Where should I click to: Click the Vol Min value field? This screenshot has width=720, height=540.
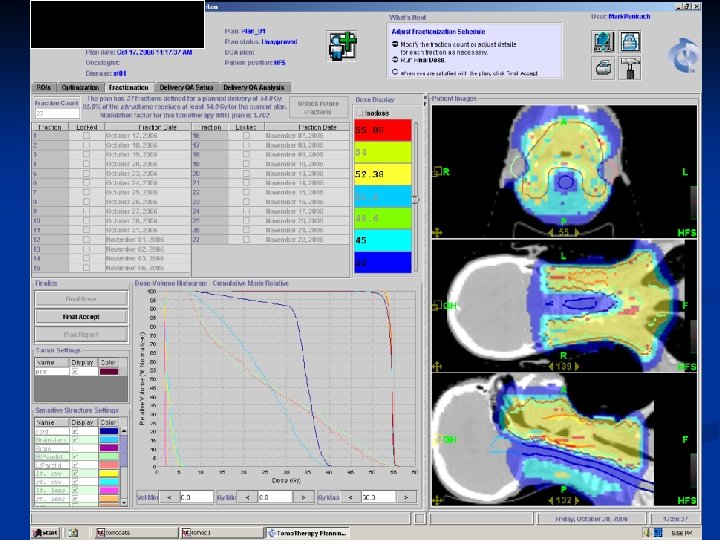click(x=197, y=497)
